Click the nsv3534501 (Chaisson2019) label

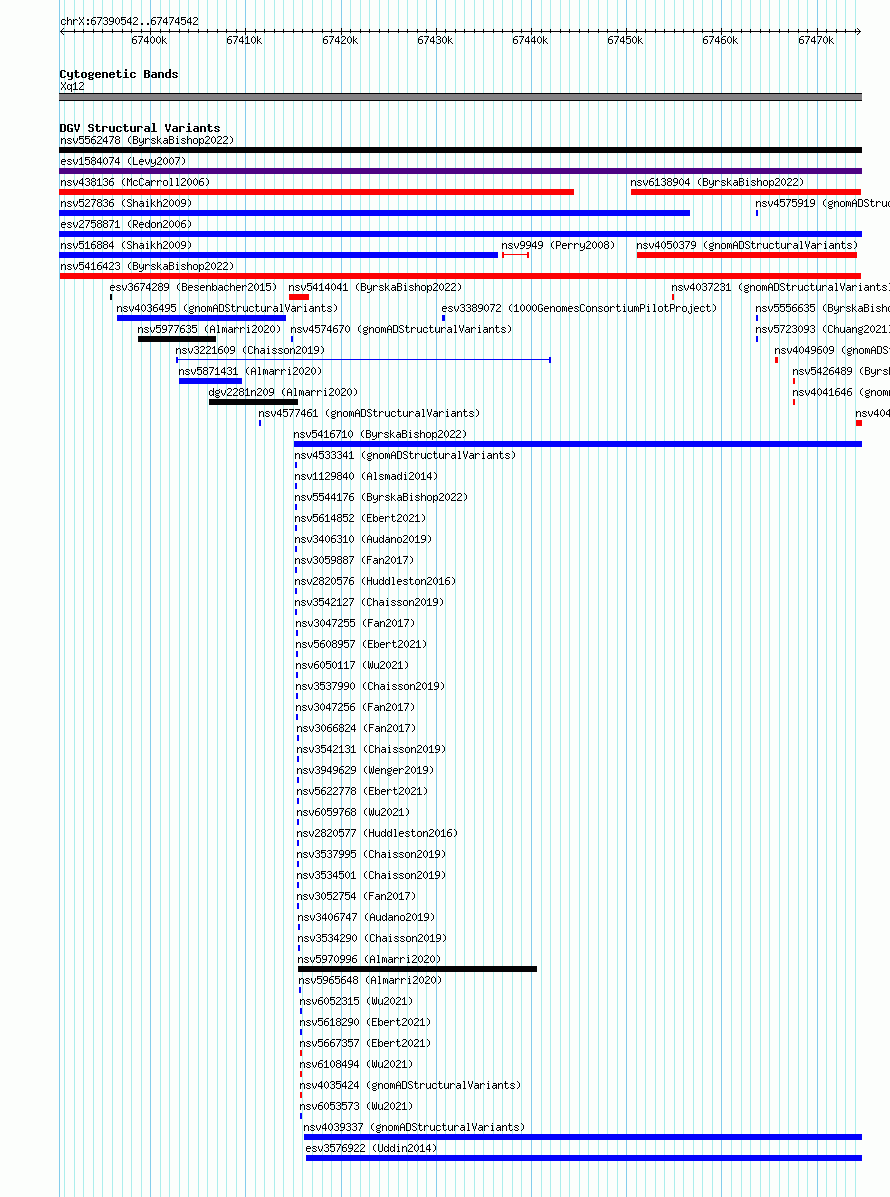371,875
